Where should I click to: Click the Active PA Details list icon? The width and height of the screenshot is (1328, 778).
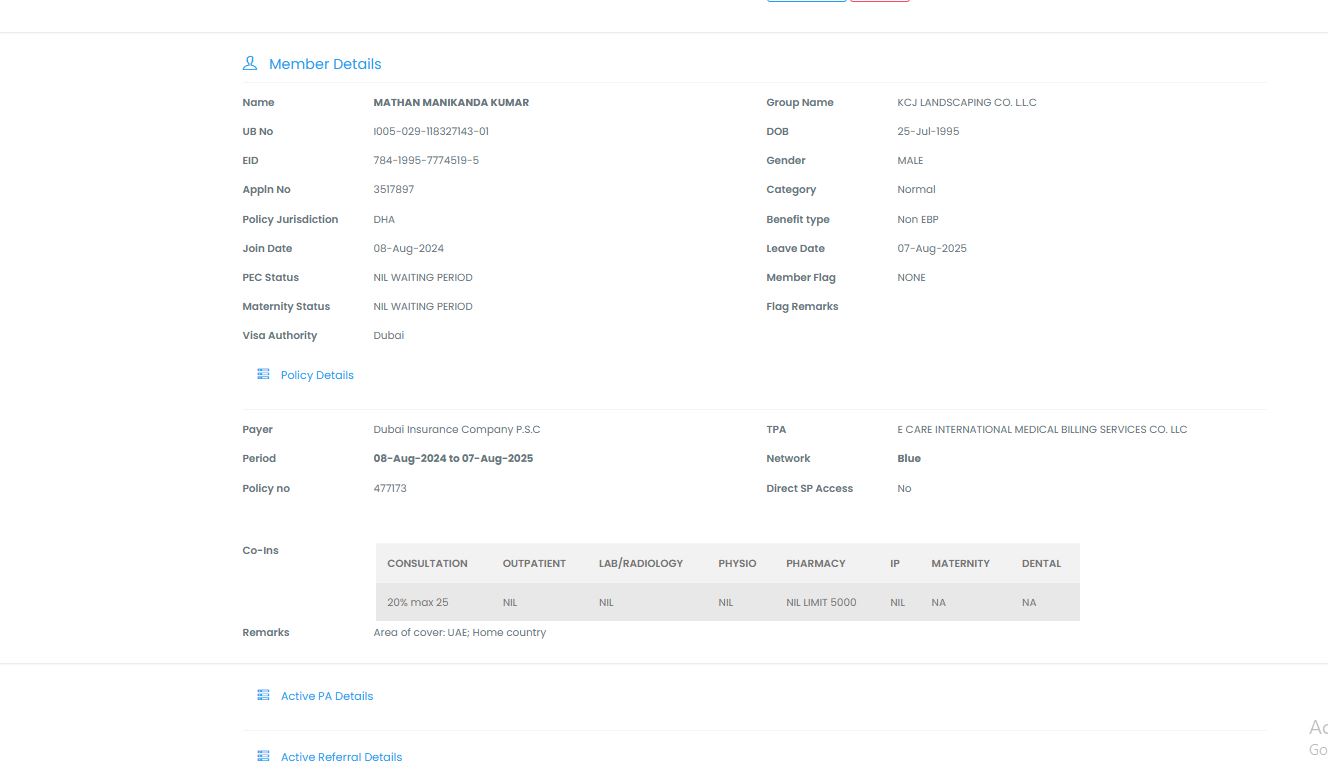263,695
